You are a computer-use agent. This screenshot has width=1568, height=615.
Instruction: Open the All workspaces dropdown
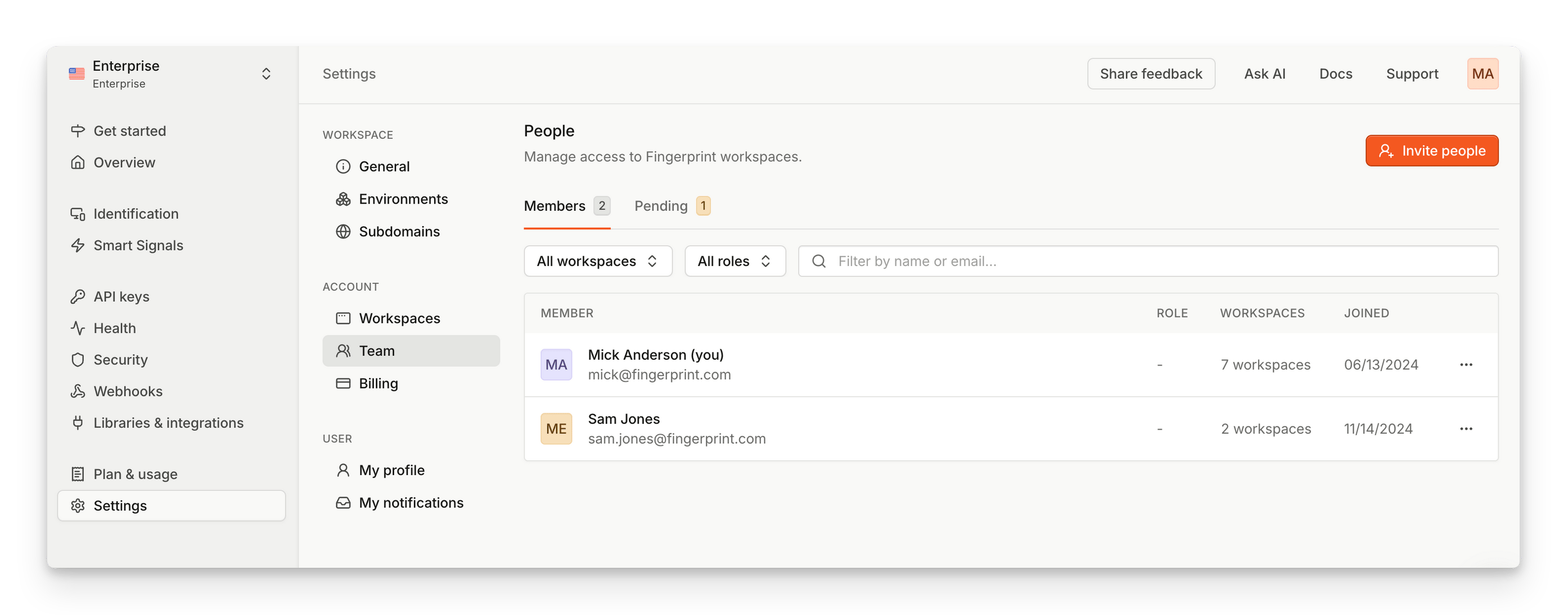click(598, 261)
